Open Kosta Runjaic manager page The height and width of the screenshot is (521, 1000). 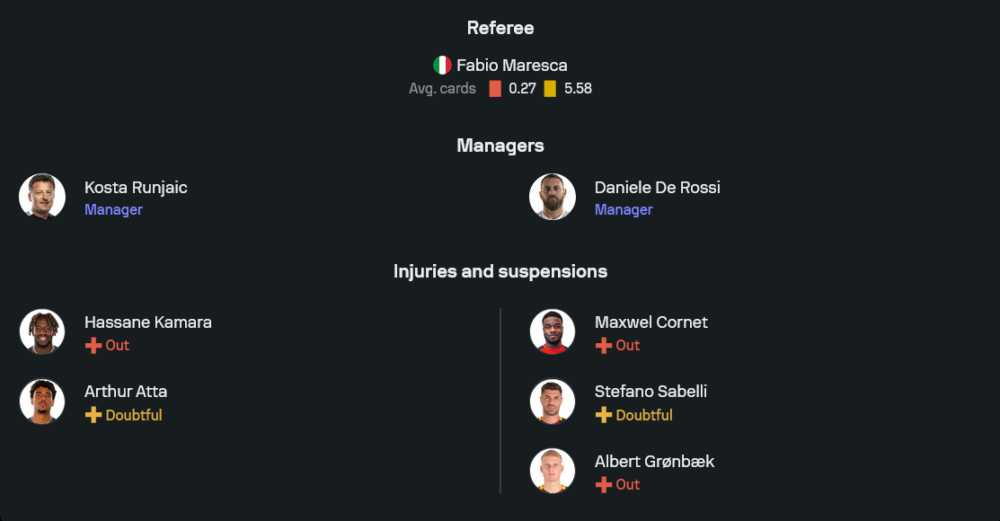[x=135, y=187]
